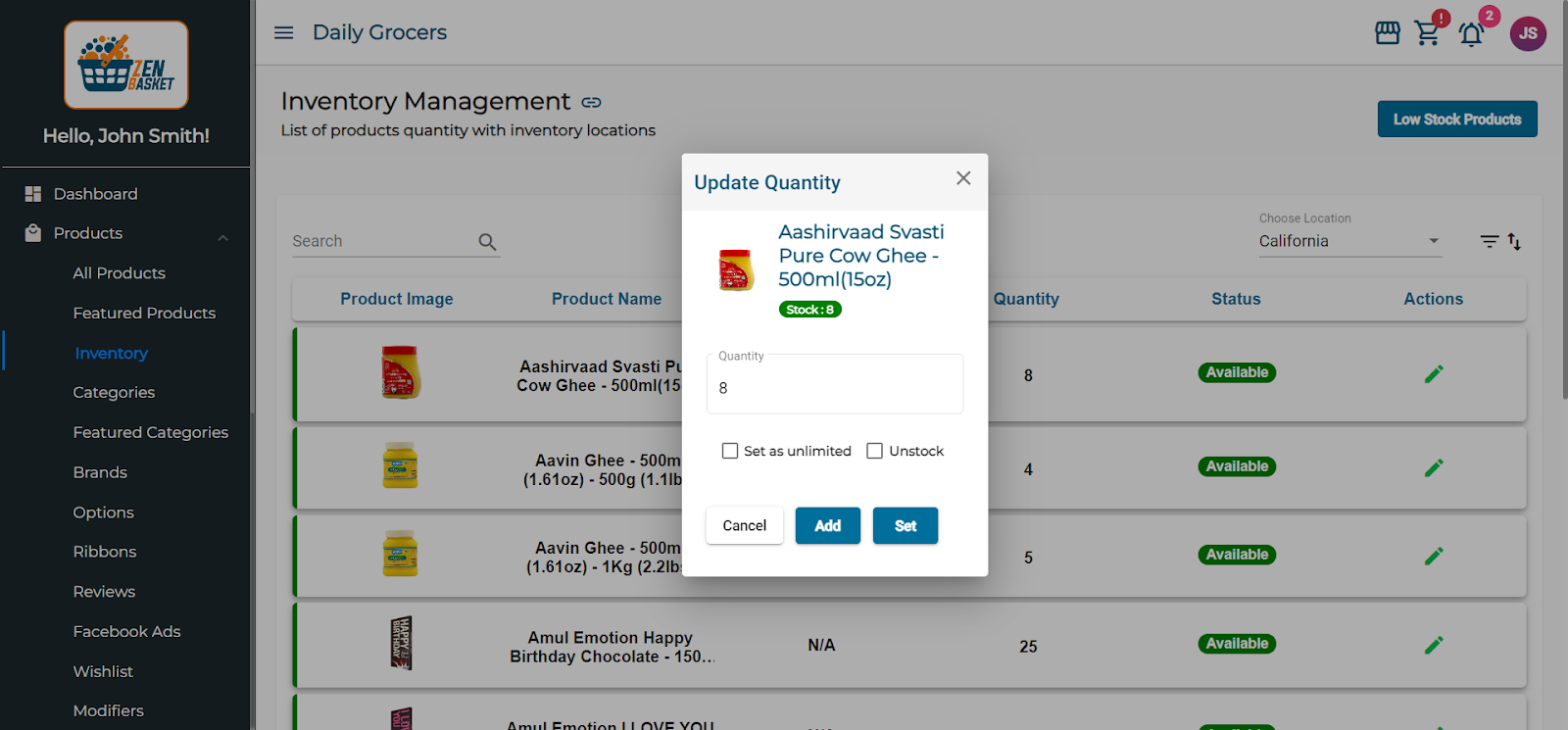Click the Set button in dialog
Screen dimensions: 1568x730
[905, 526]
